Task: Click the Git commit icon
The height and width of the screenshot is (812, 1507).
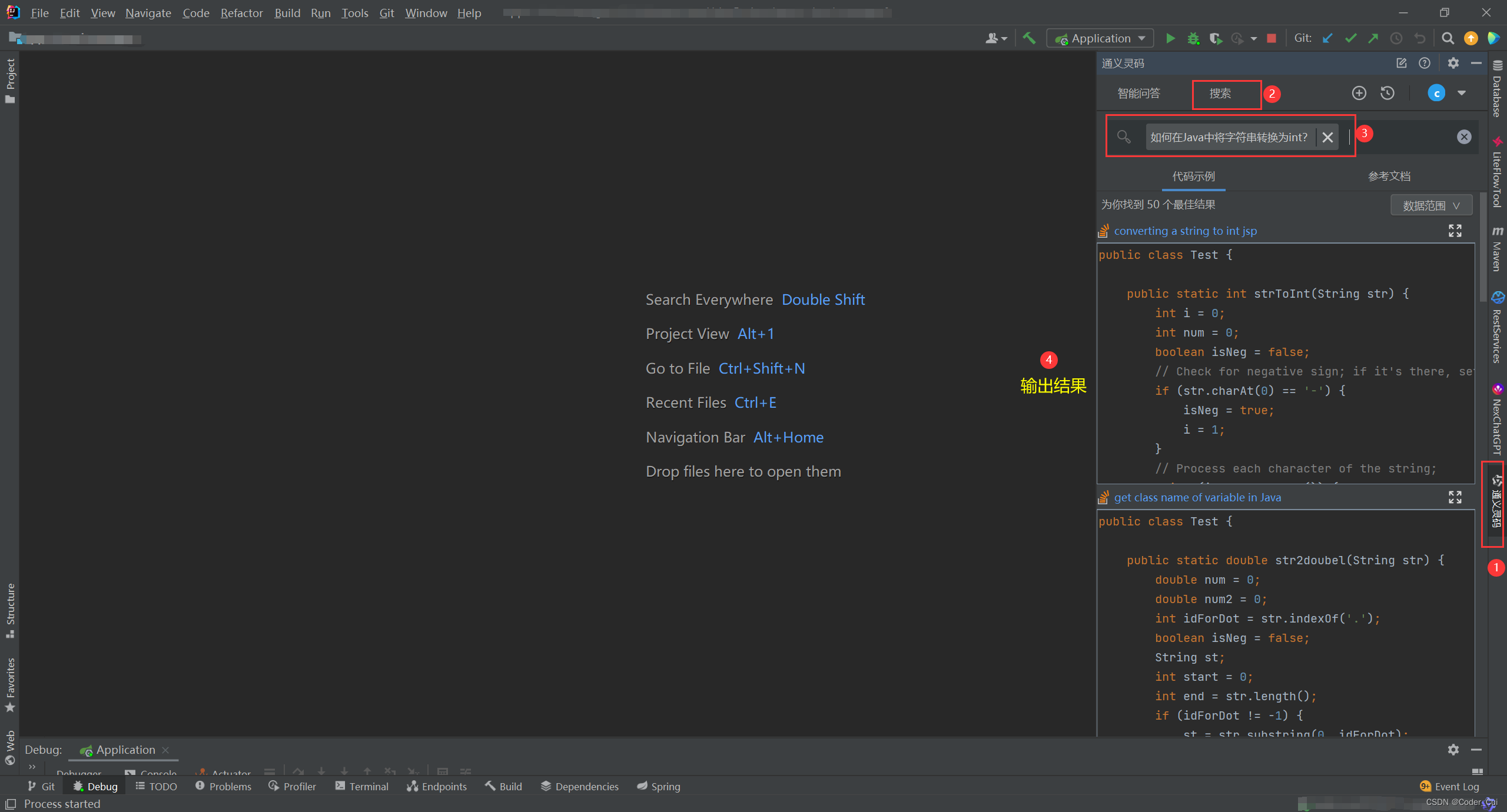Action: 1352,38
